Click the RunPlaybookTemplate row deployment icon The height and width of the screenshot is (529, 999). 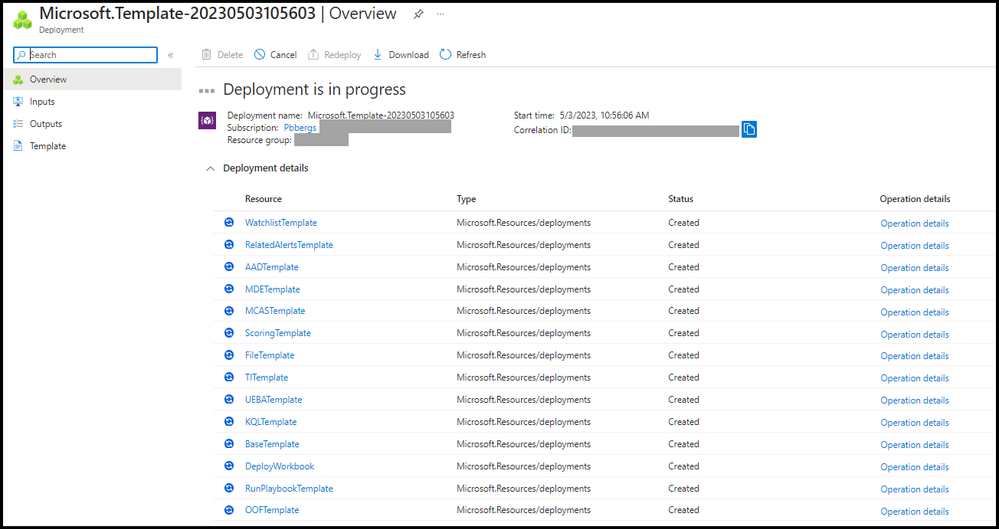click(x=229, y=488)
